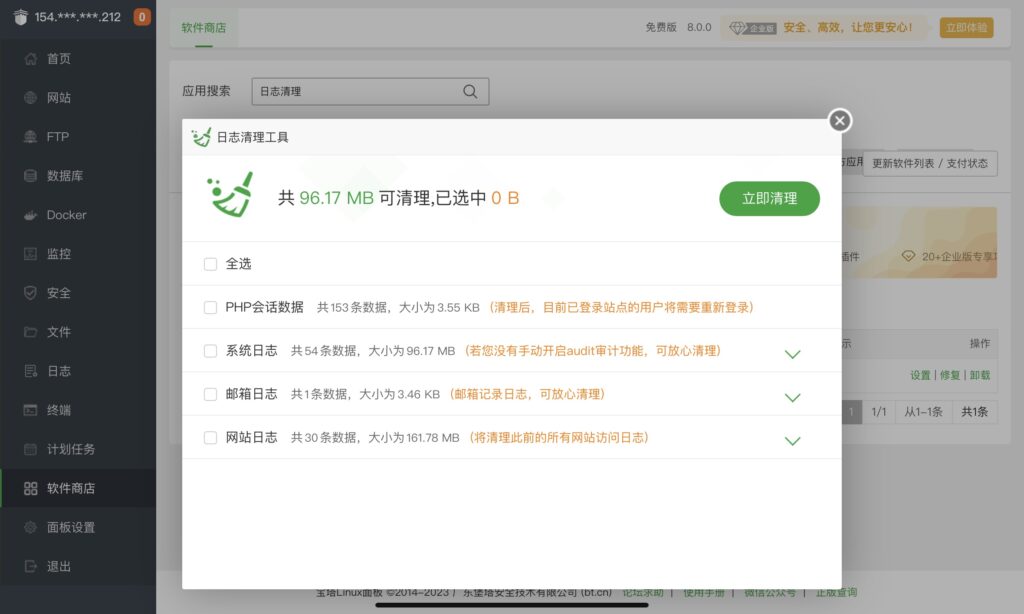Open the 首页 home sidebar icon
The width and height of the screenshot is (1024, 614).
(x=30, y=59)
